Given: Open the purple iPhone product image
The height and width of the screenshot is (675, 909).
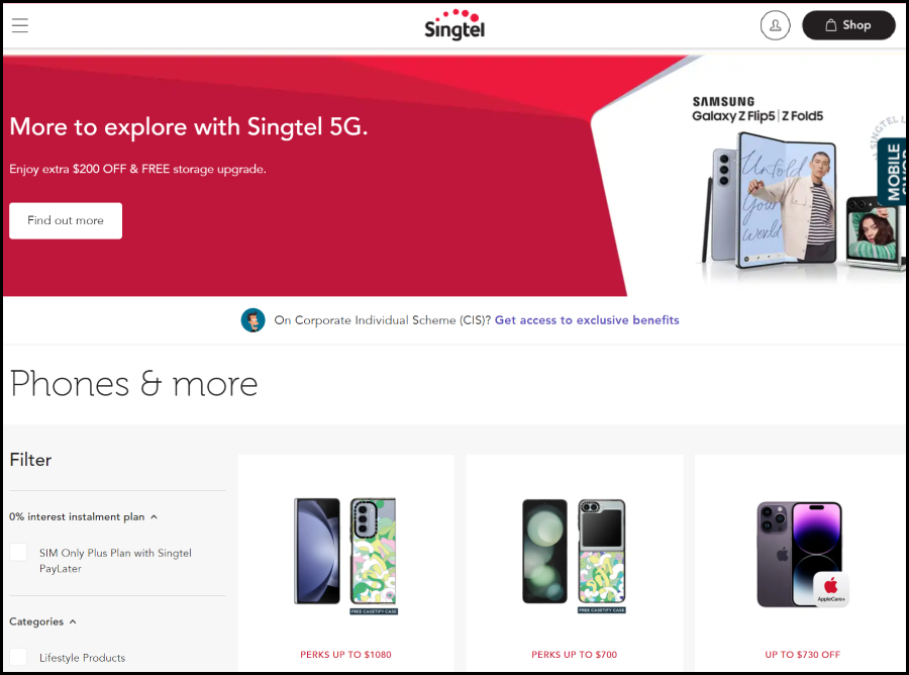Looking at the screenshot, I should tap(802, 554).
